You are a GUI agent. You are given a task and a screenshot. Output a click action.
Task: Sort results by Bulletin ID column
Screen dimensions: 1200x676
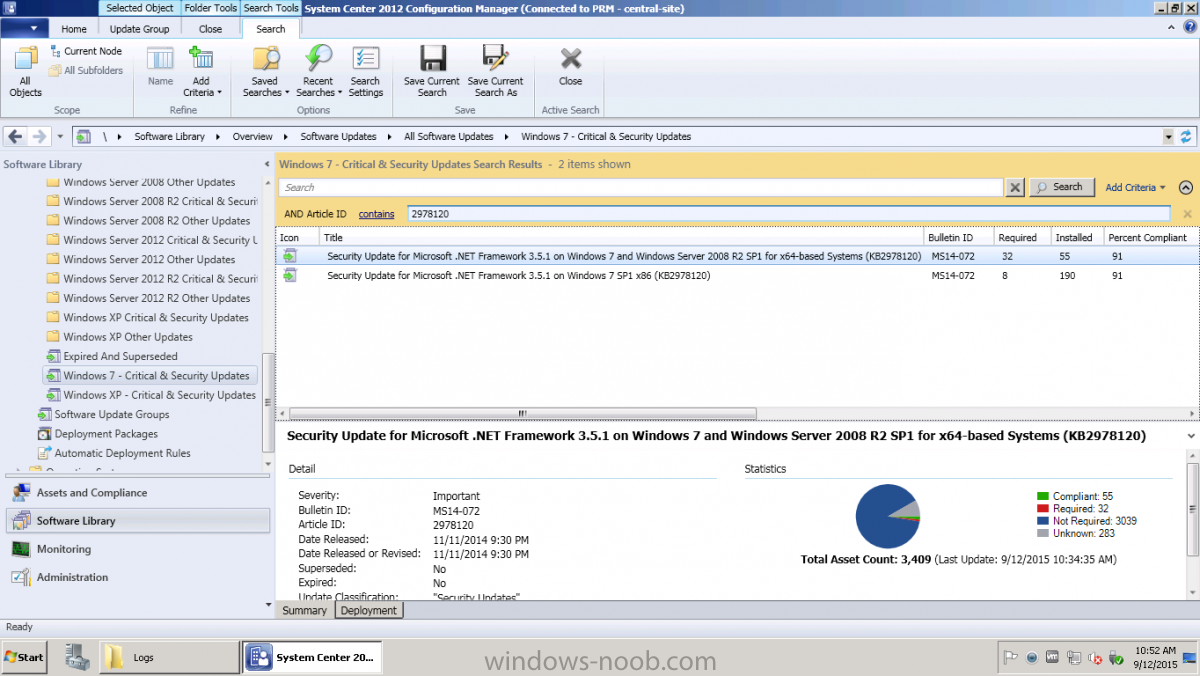(959, 238)
